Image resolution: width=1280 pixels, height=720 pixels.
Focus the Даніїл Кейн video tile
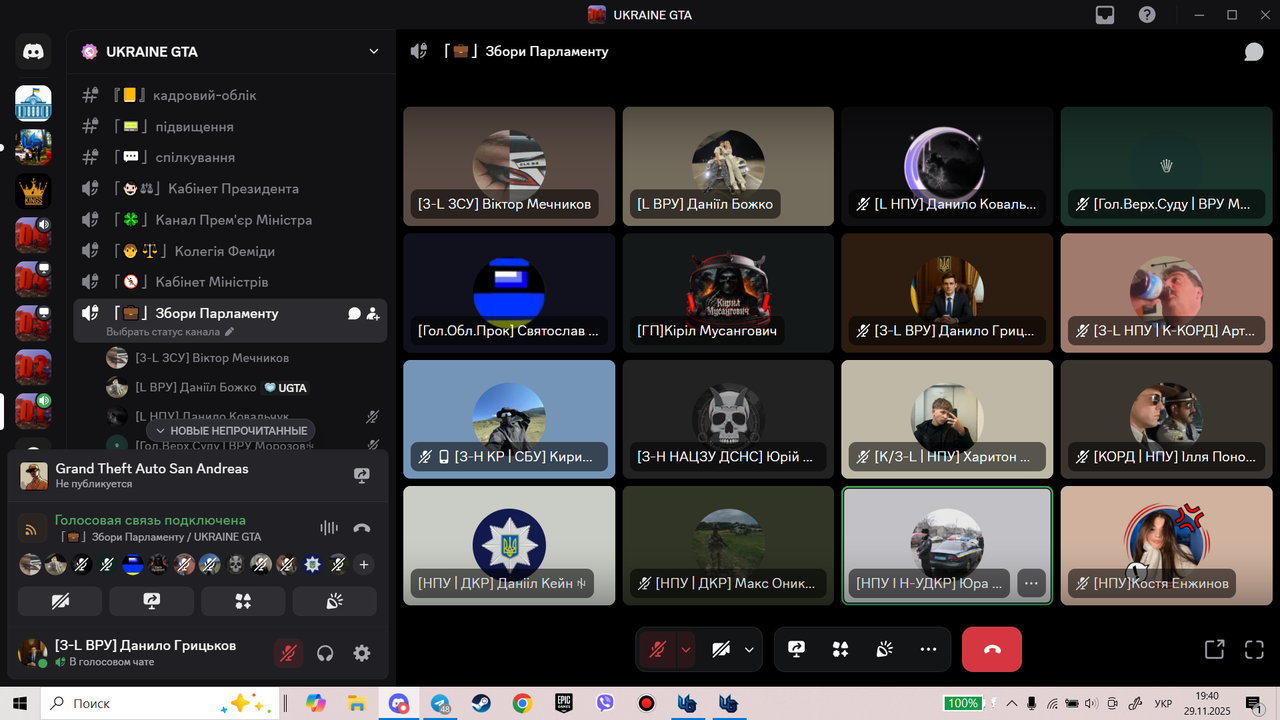[509, 546]
